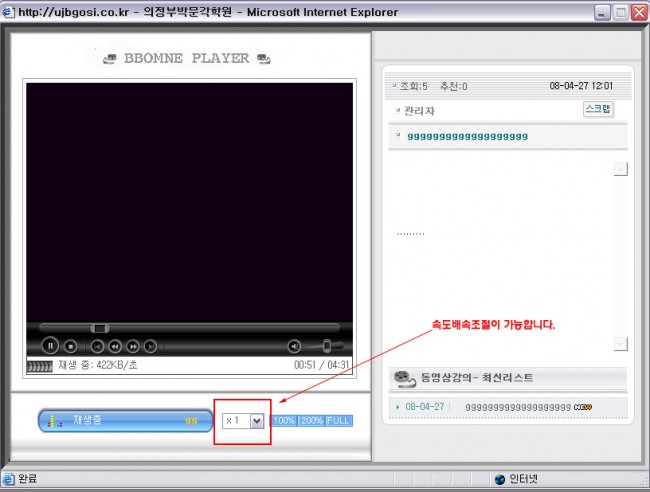Fast forward the video

[133, 346]
